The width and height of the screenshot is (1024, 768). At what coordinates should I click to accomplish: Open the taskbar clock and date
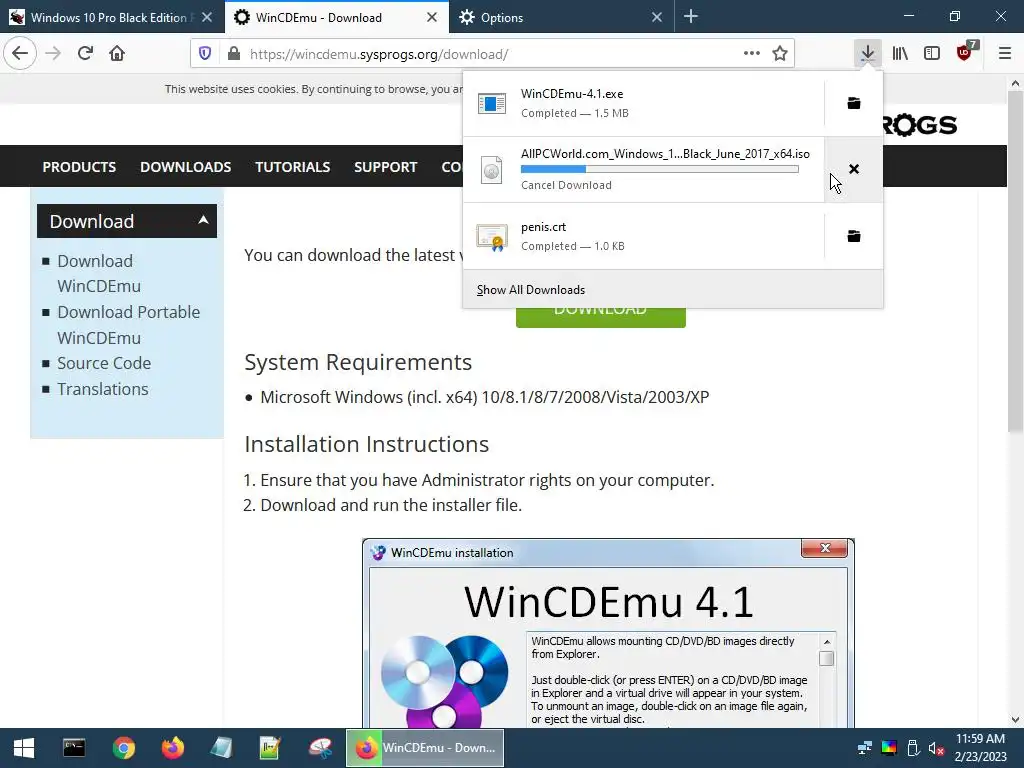[x=980, y=748]
